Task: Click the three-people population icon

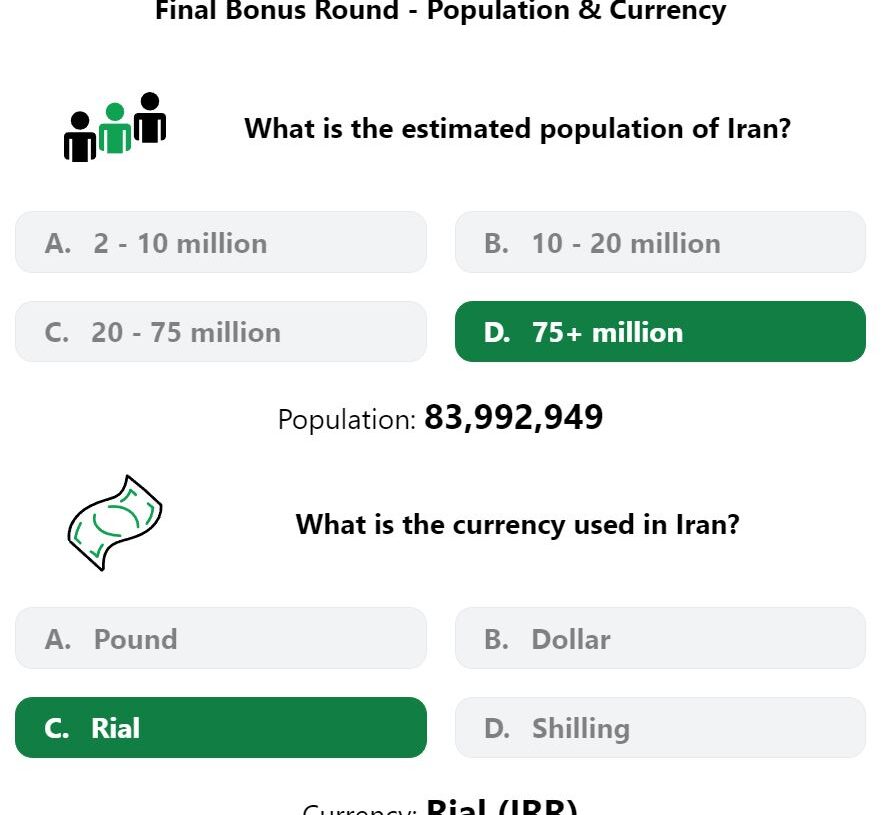Action: point(115,127)
